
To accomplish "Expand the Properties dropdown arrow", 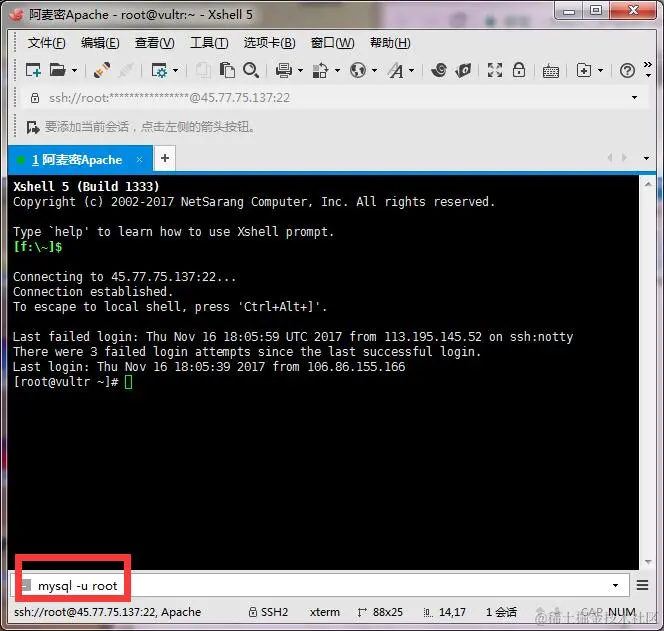I will tap(175, 70).
